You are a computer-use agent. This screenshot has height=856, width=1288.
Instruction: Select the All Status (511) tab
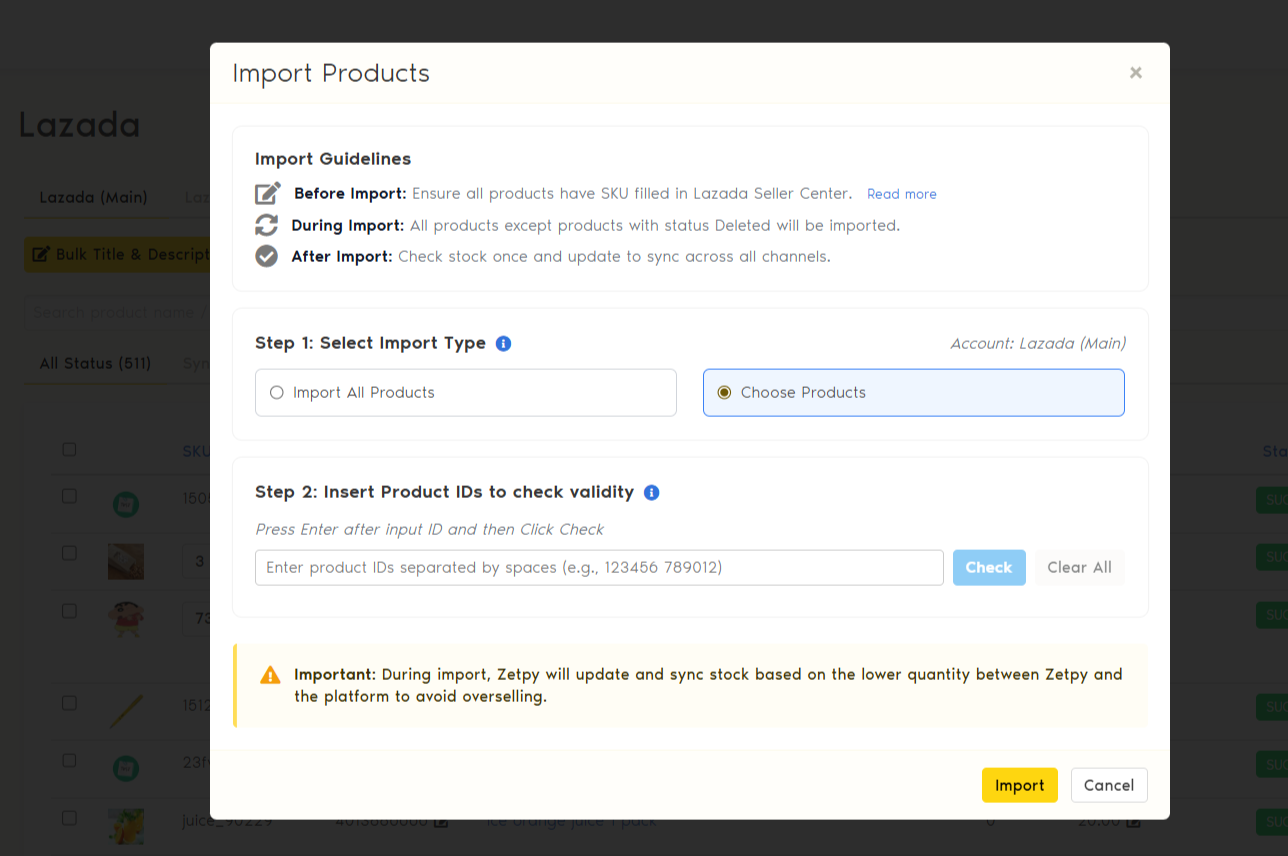[95, 363]
